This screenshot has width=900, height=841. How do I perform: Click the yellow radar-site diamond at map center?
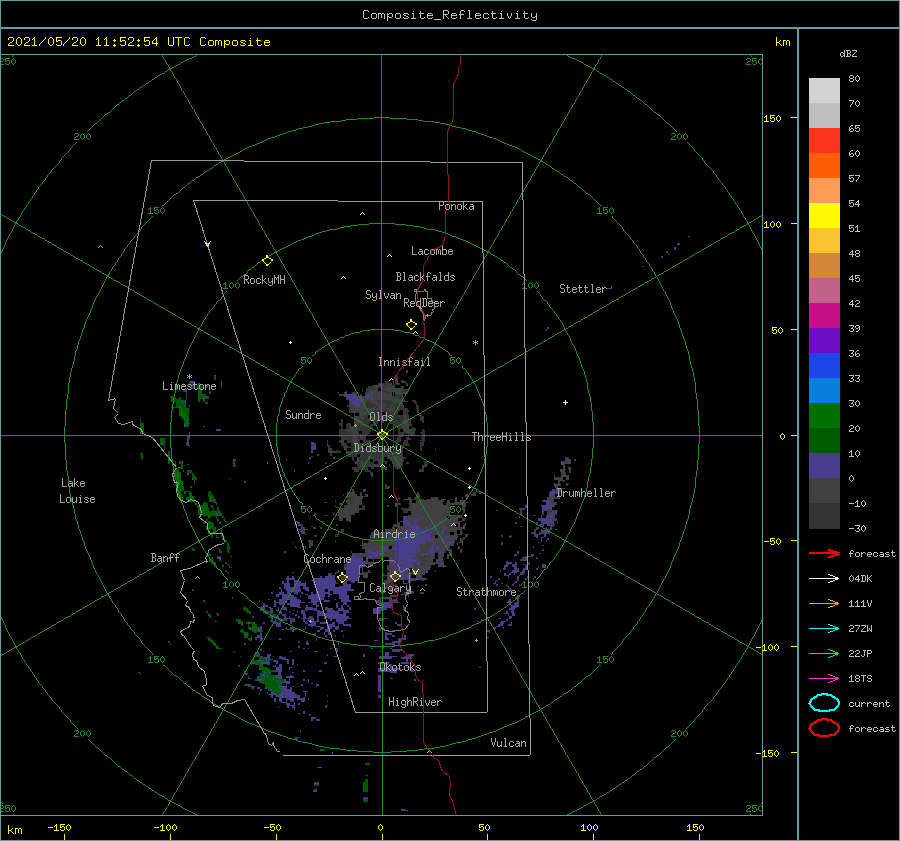[x=382, y=435]
